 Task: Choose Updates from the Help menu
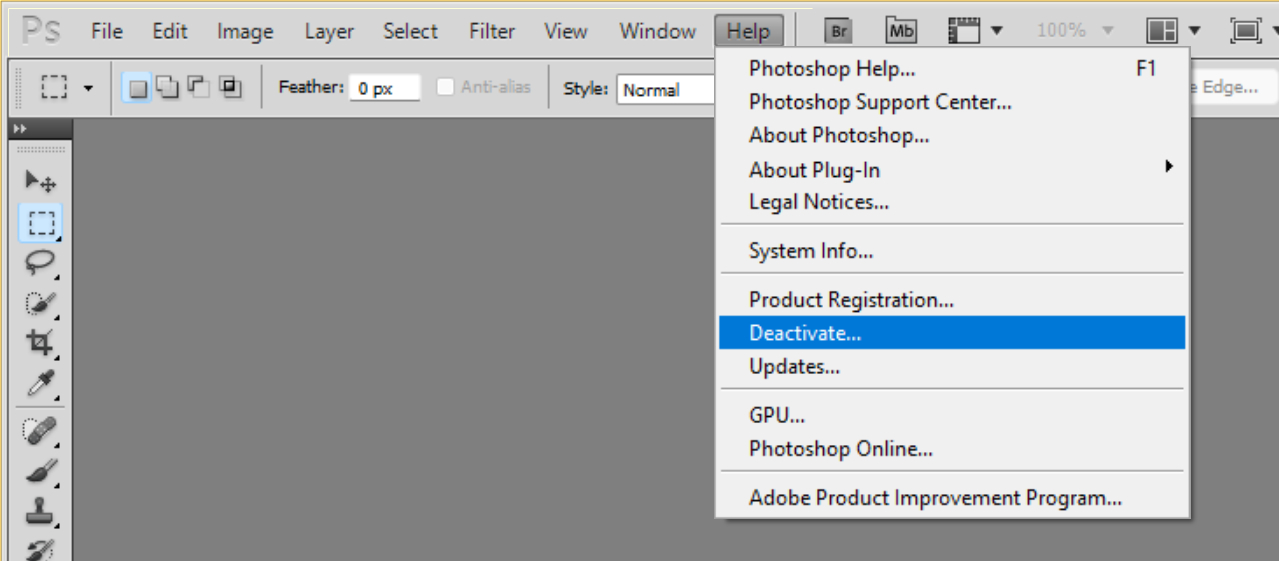click(x=794, y=366)
